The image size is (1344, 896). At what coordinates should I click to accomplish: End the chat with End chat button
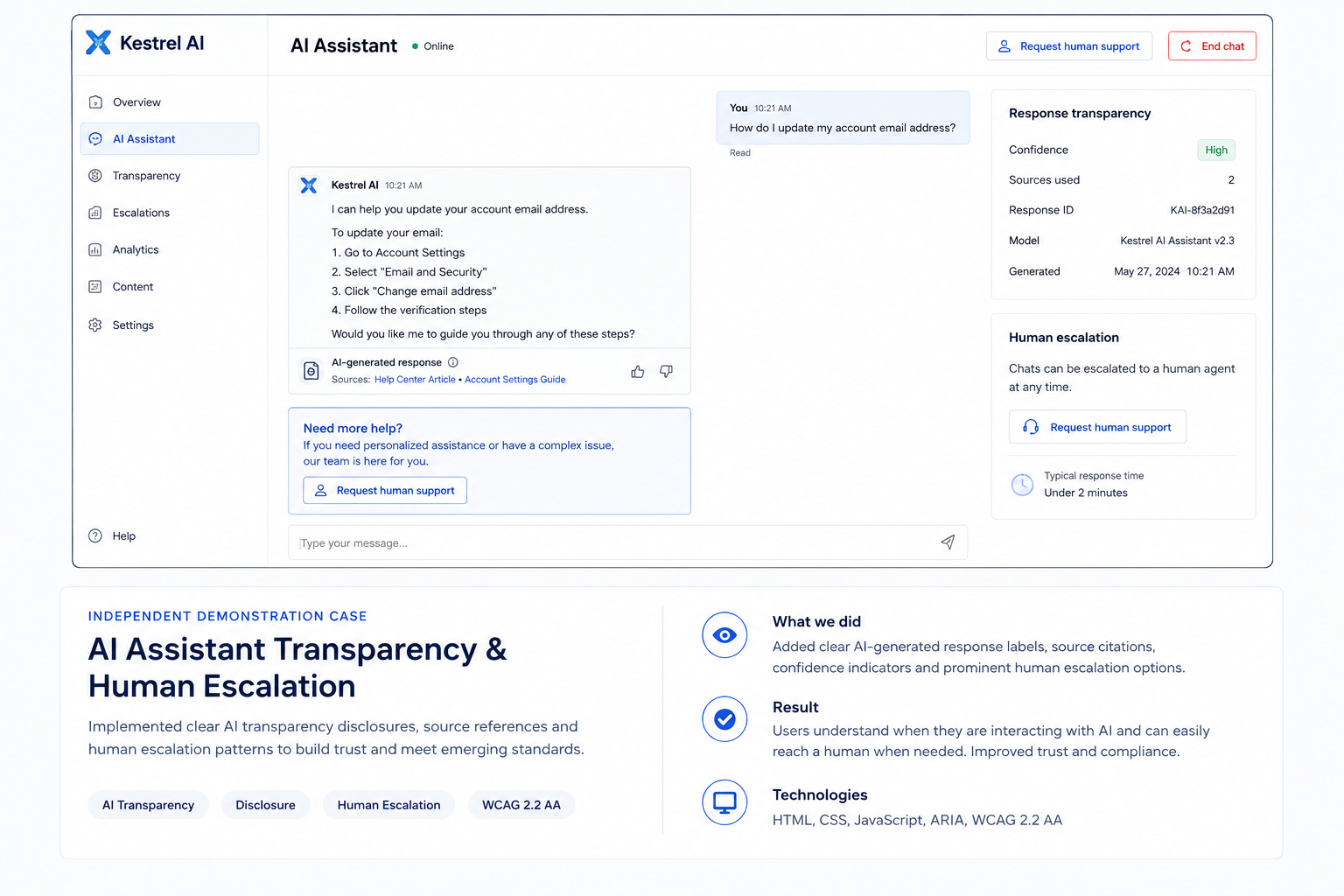1212,46
